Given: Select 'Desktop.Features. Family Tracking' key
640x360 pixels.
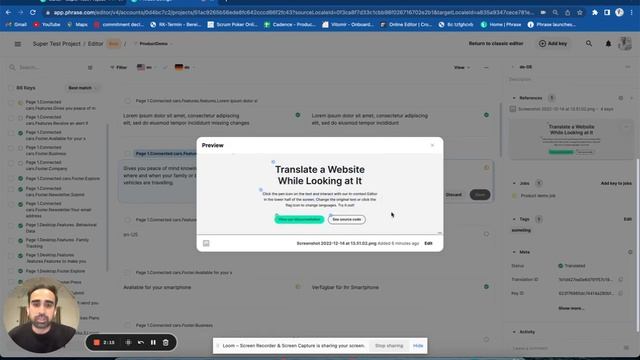Looking at the screenshot, I should tap(57, 243).
